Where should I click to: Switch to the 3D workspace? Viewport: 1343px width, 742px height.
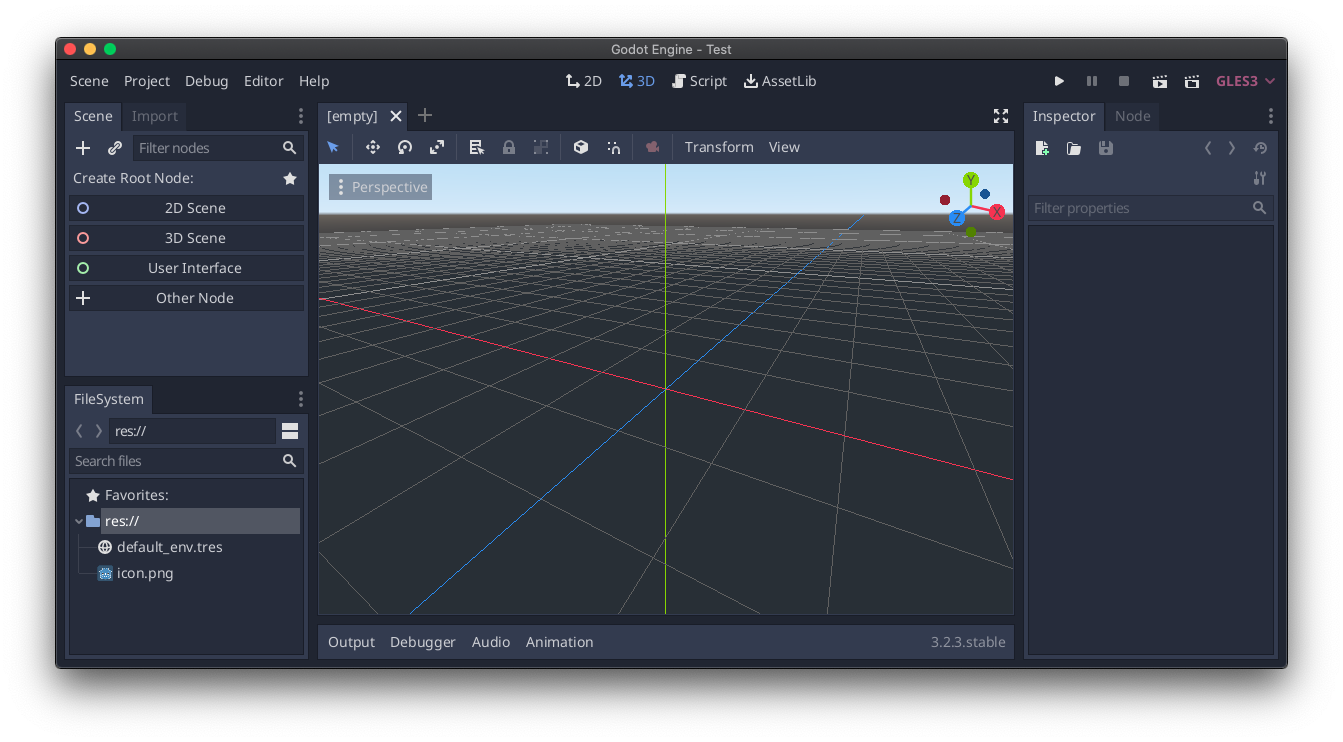(x=637, y=81)
